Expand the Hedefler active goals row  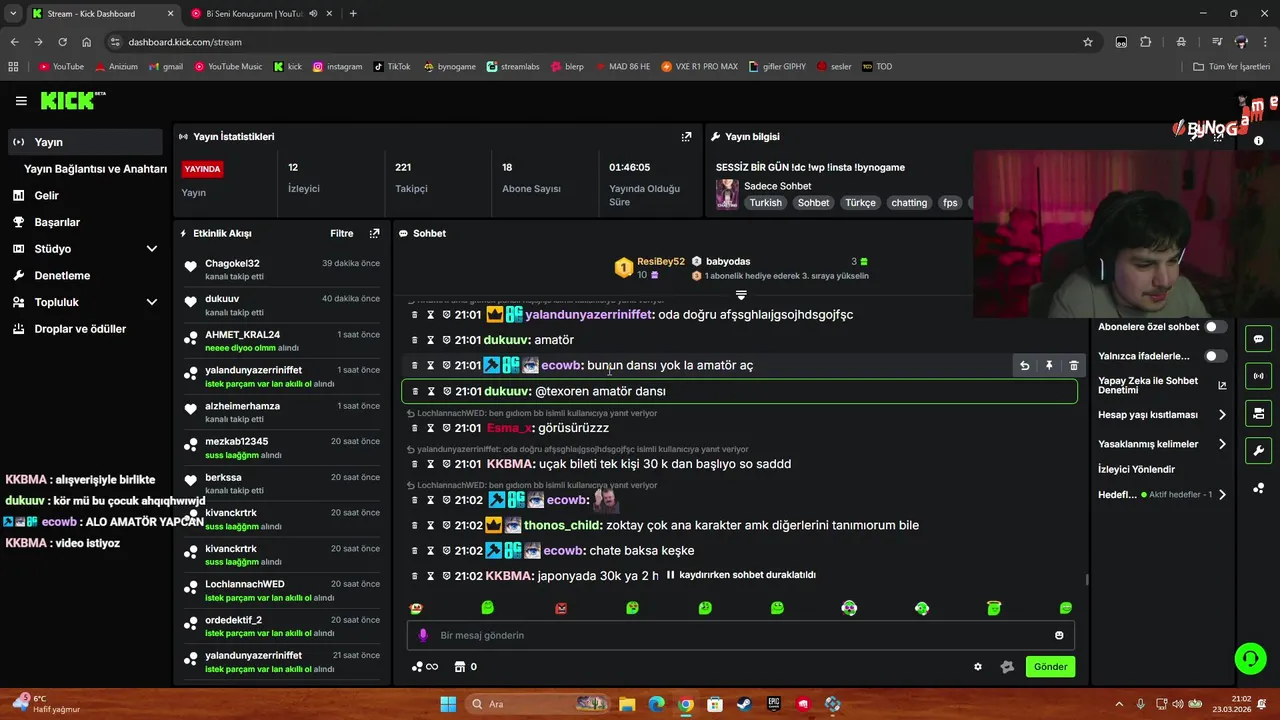pyautogui.click(x=1222, y=495)
